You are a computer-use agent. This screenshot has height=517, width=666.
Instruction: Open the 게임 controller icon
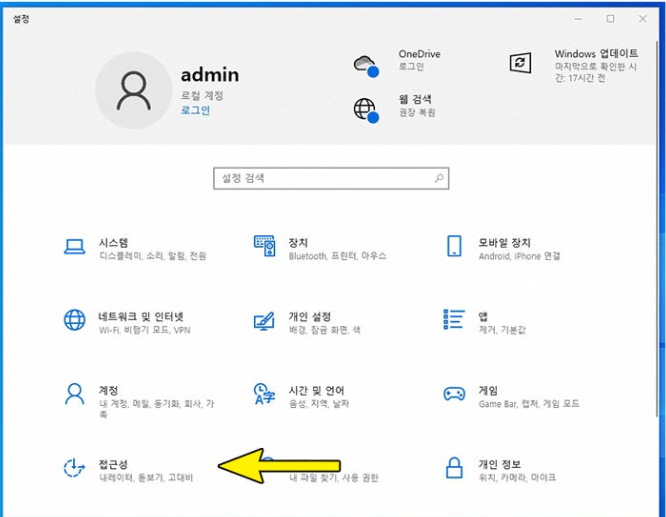454,394
